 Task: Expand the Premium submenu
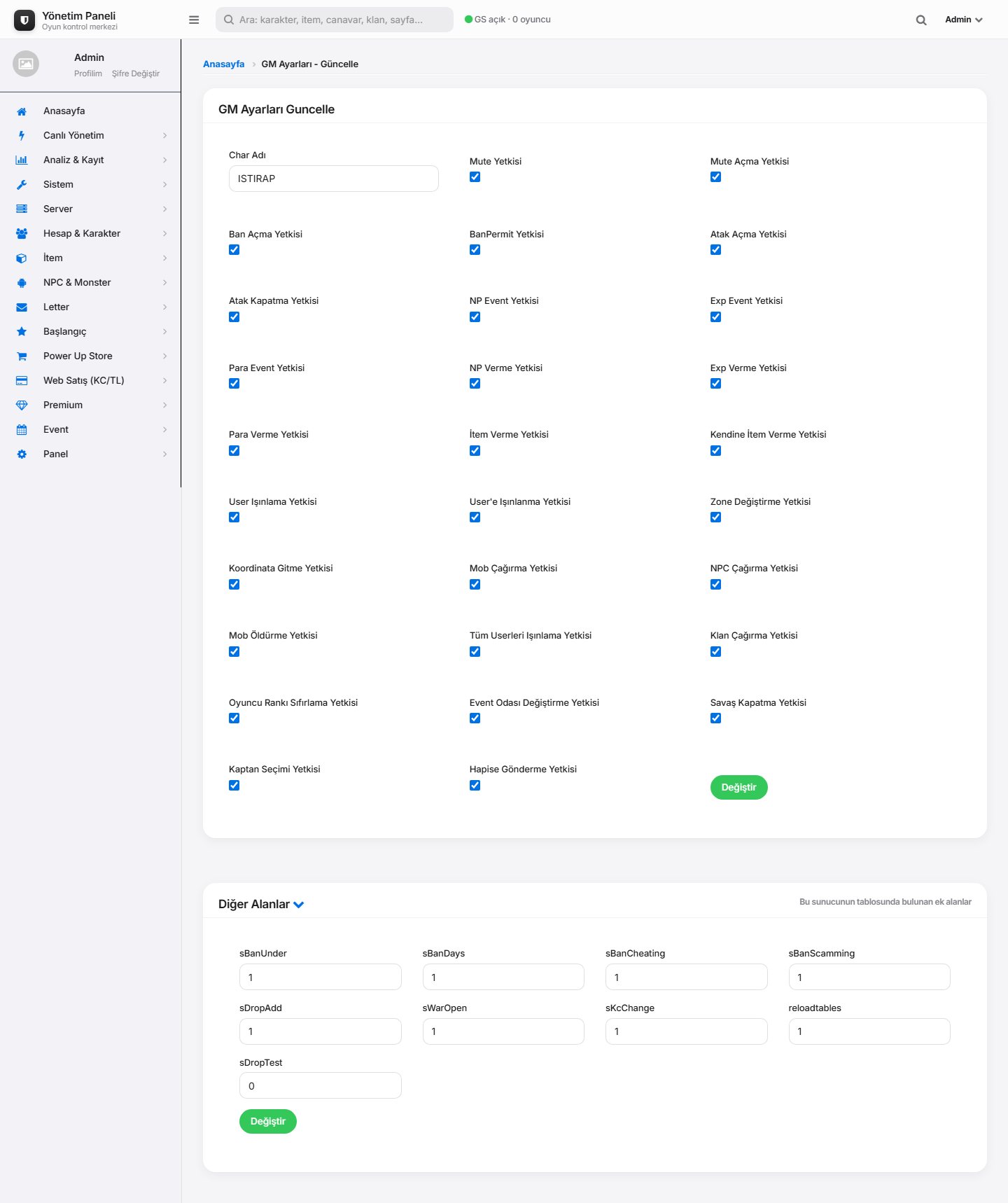pos(165,405)
